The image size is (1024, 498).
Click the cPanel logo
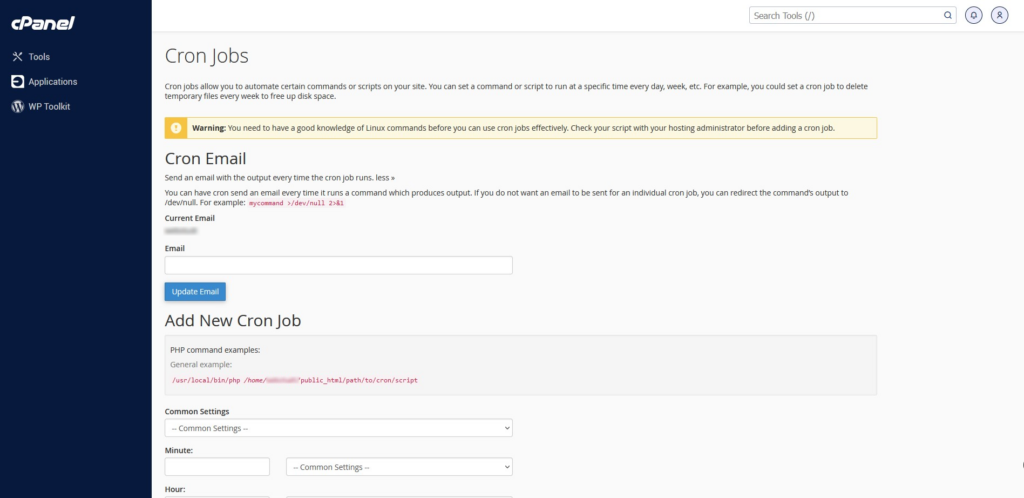pyautogui.click(x=43, y=23)
